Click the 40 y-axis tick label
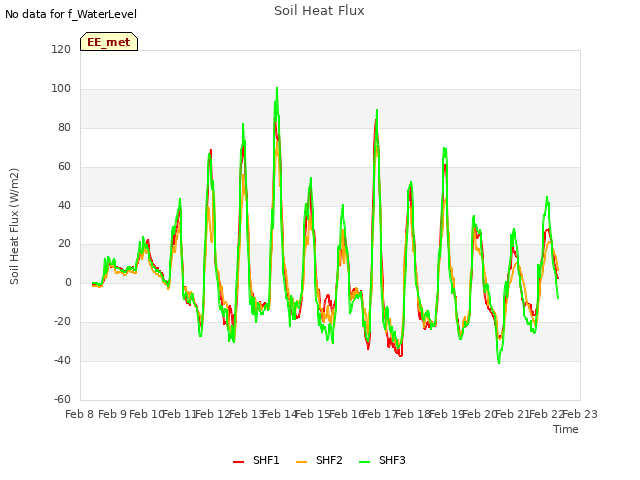 click(x=64, y=205)
